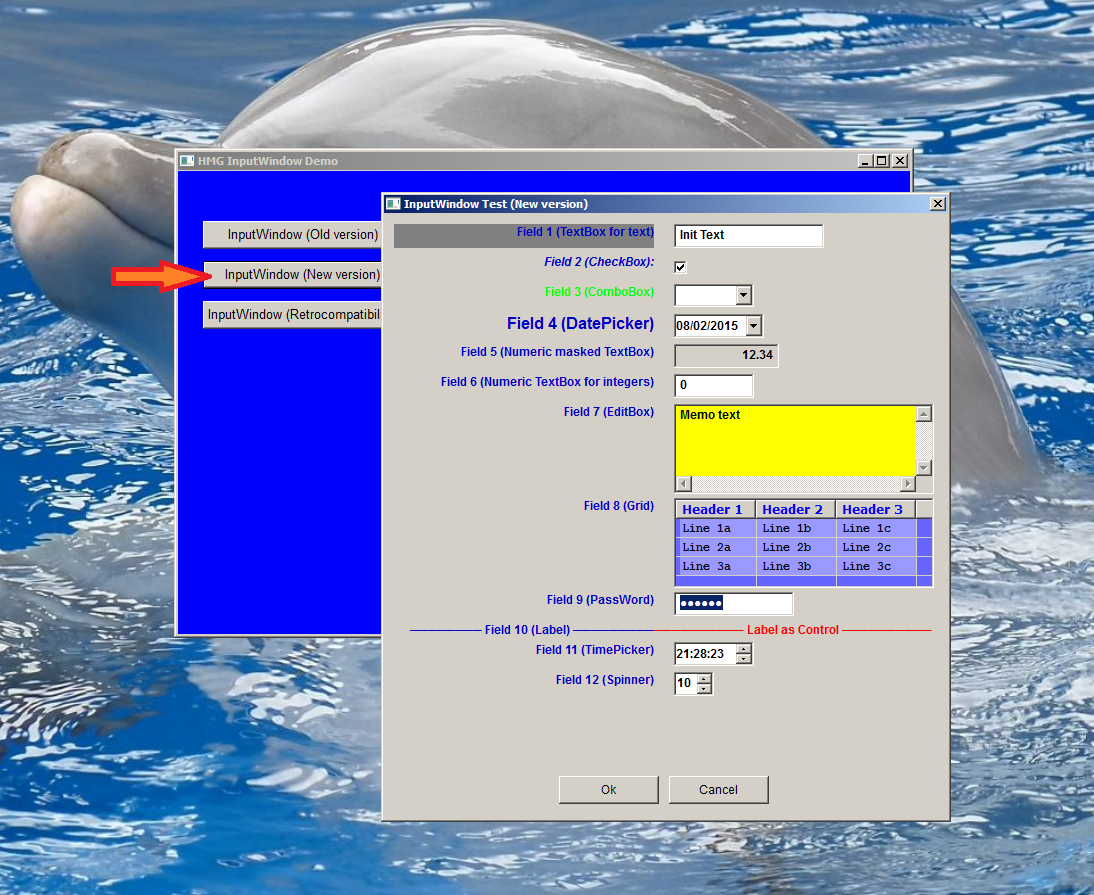Open the Field 3 ComboBox dropdown
This screenshot has width=1094, height=895.
point(742,294)
